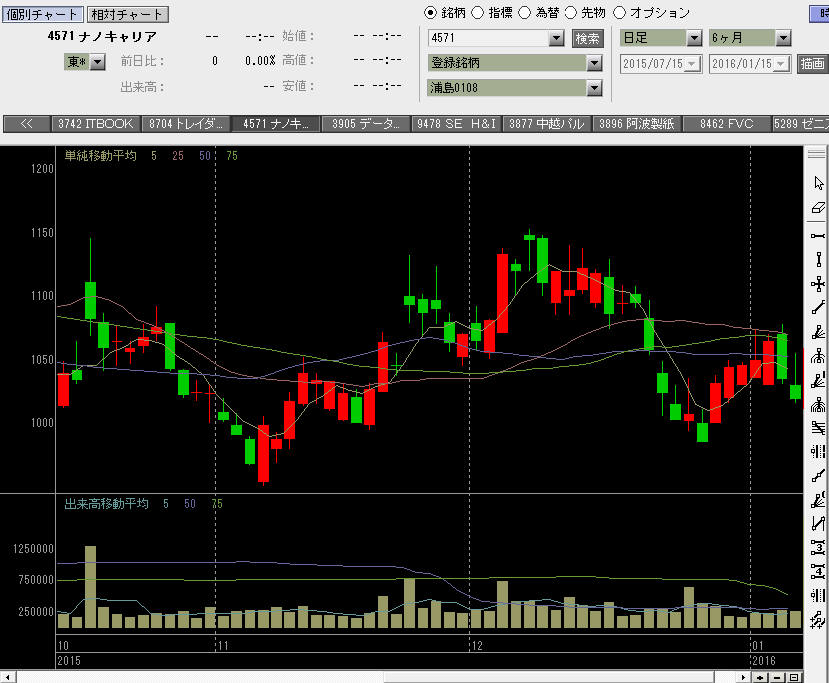Choose the fan with arc tool
829x683 pixels.
point(818,500)
